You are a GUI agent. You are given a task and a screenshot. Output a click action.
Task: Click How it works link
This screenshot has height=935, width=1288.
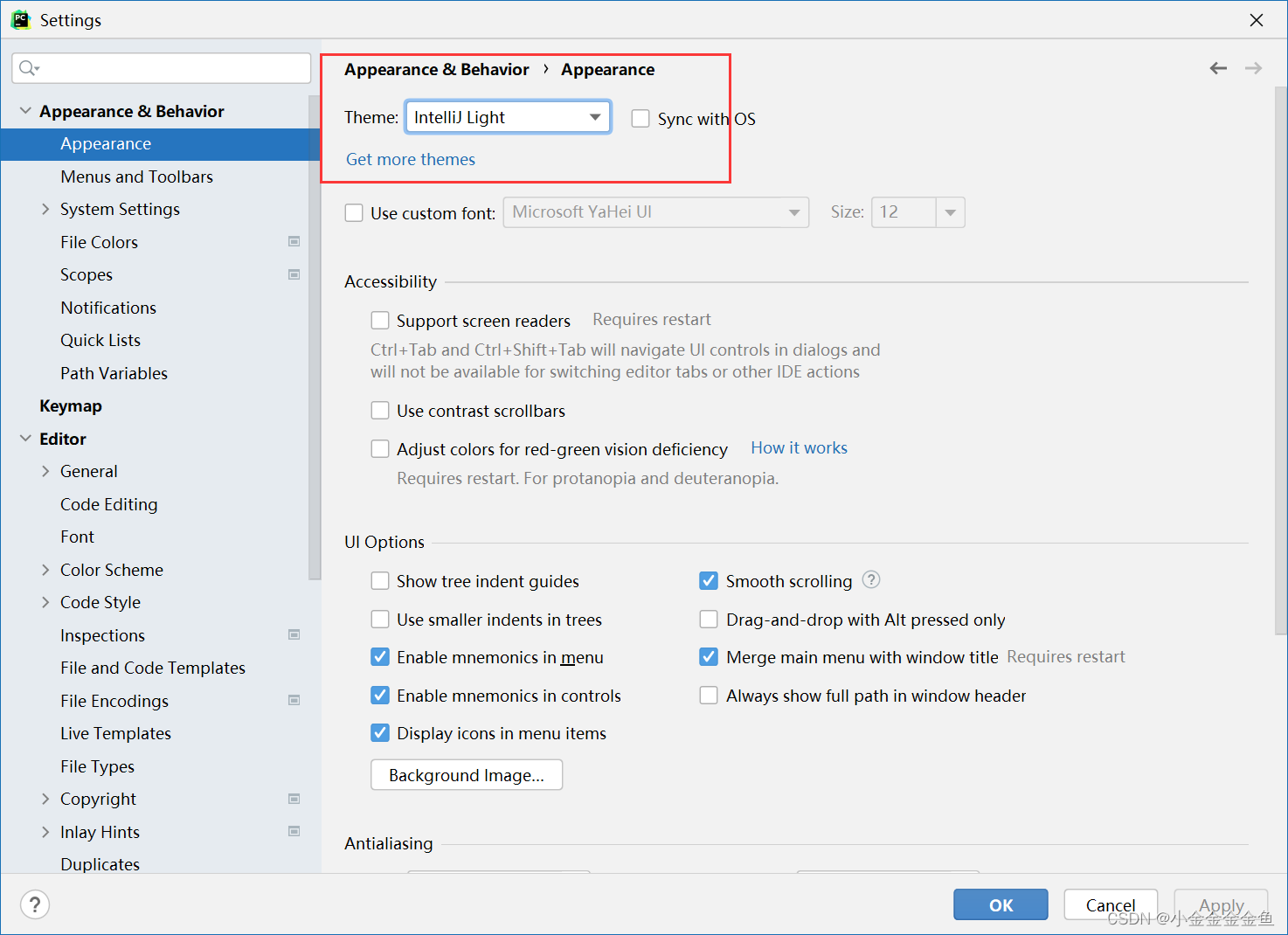[799, 447]
